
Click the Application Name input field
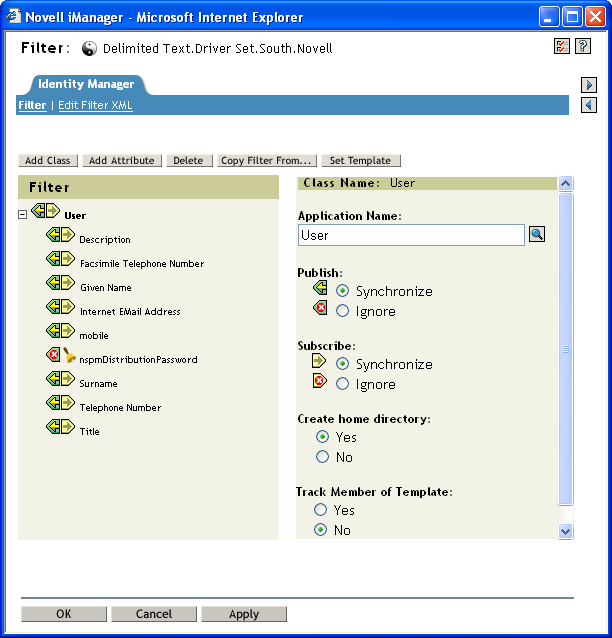pyautogui.click(x=411, y=235)
